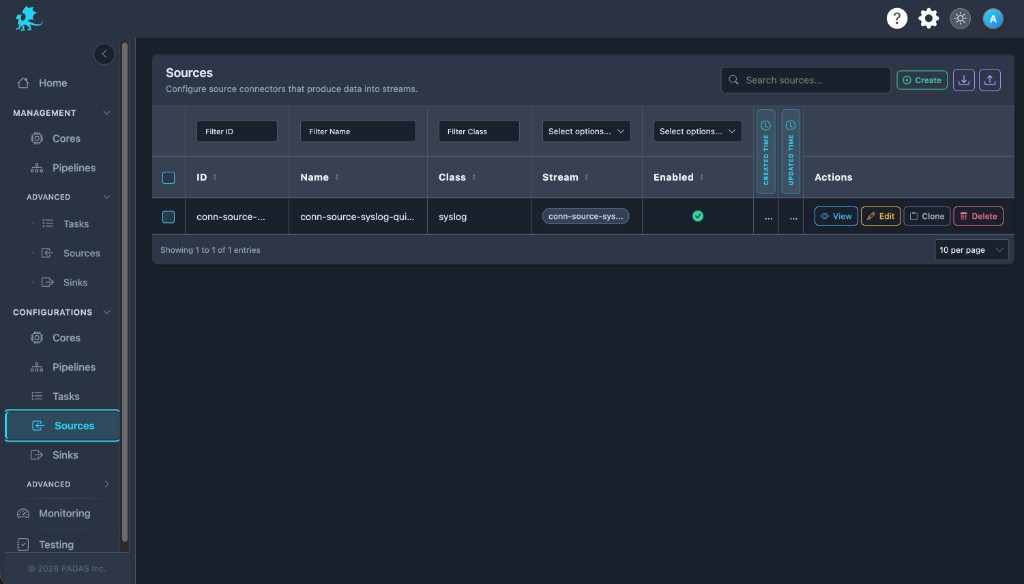This screenshot has width=1024, height=584.
Task: Sort by the ID column
Action: 207,177
